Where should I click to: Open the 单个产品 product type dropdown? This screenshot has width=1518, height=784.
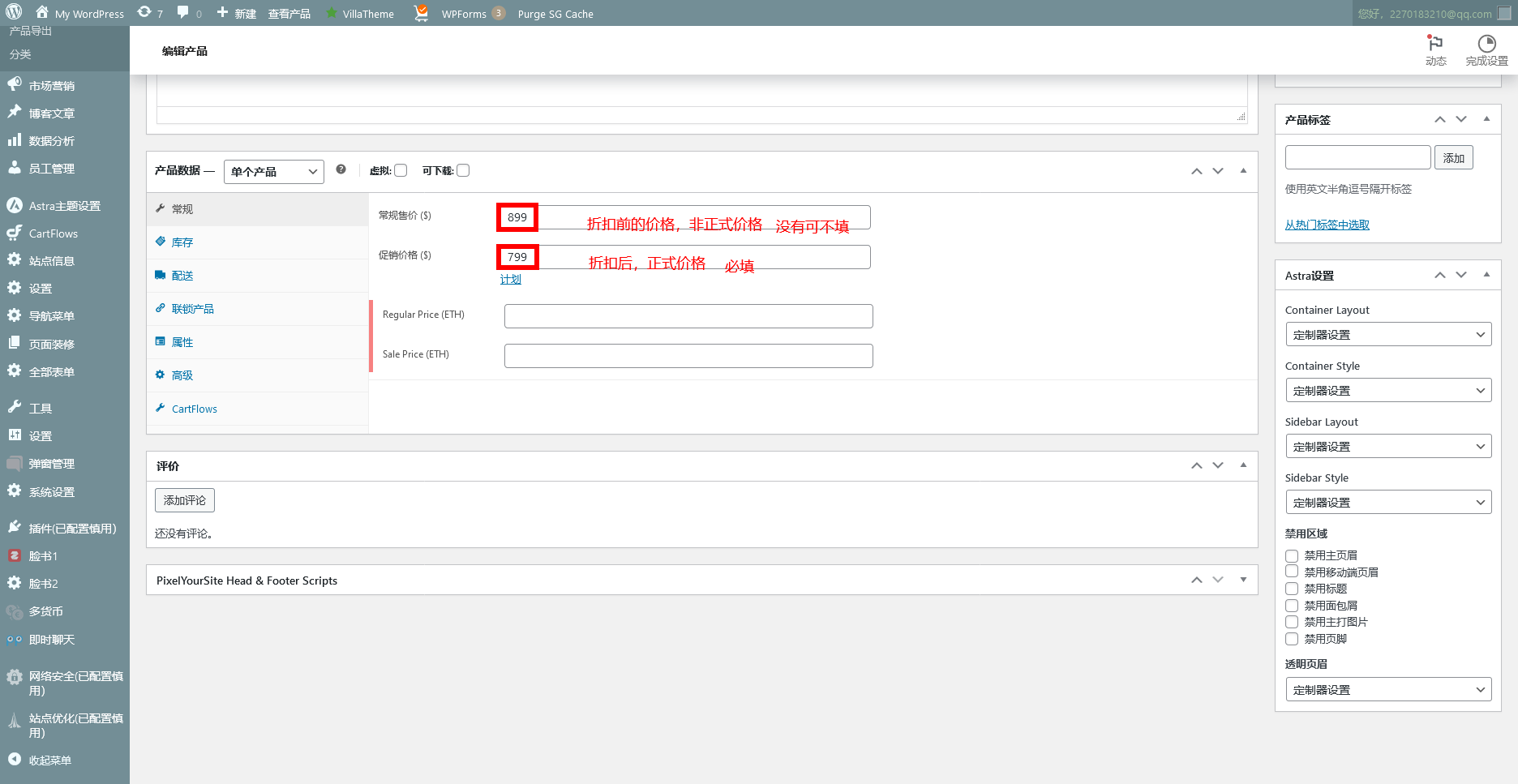[x=274, y=171]
